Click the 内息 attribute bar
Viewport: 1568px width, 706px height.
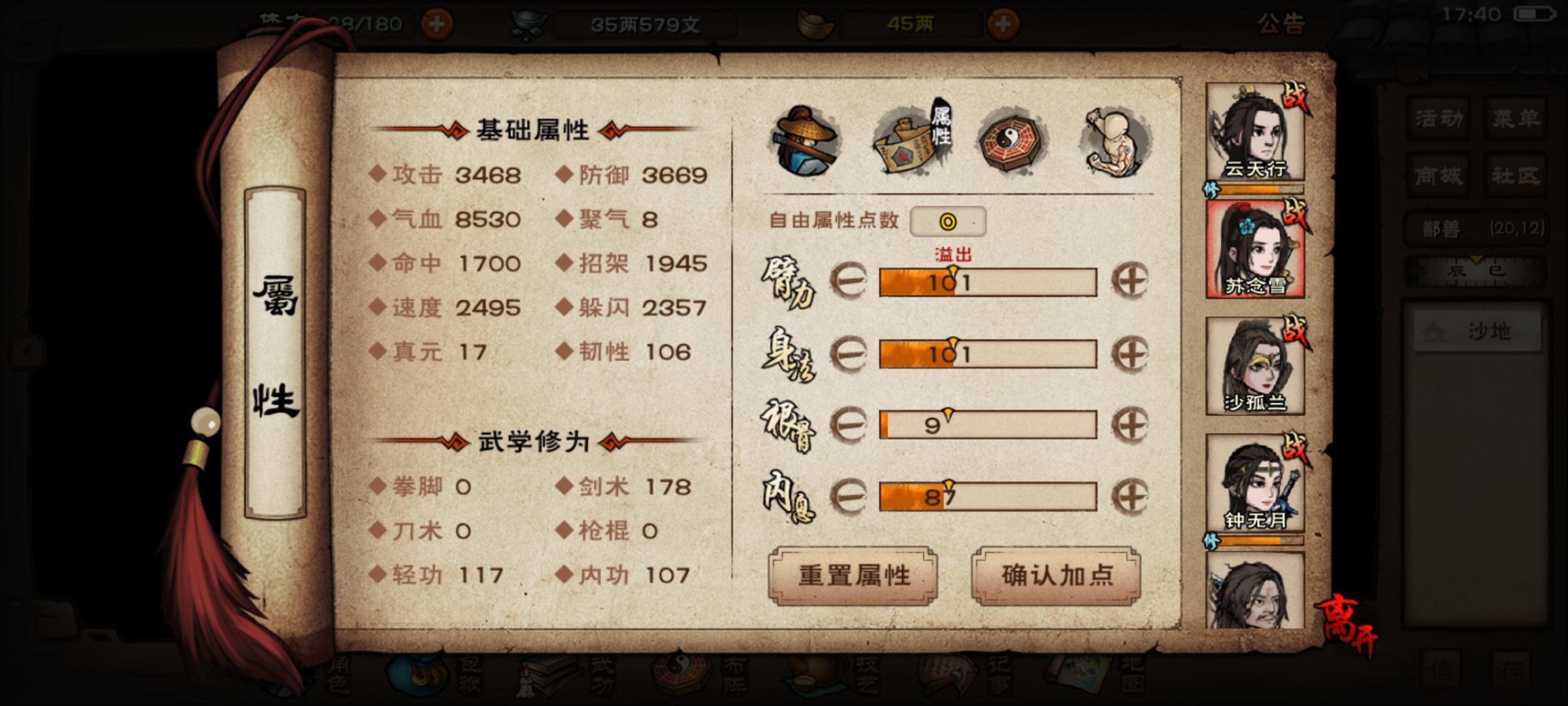click(988, 497)
